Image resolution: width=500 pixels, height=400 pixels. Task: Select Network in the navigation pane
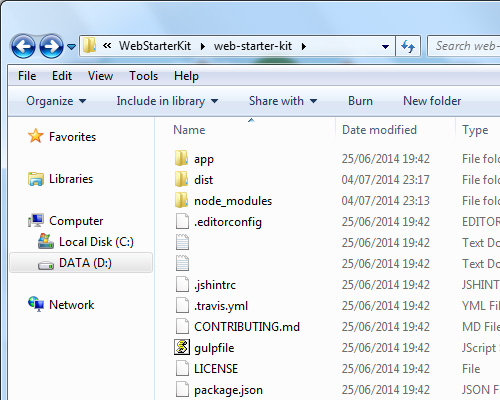pyautogui.click(x=72, y=305)
